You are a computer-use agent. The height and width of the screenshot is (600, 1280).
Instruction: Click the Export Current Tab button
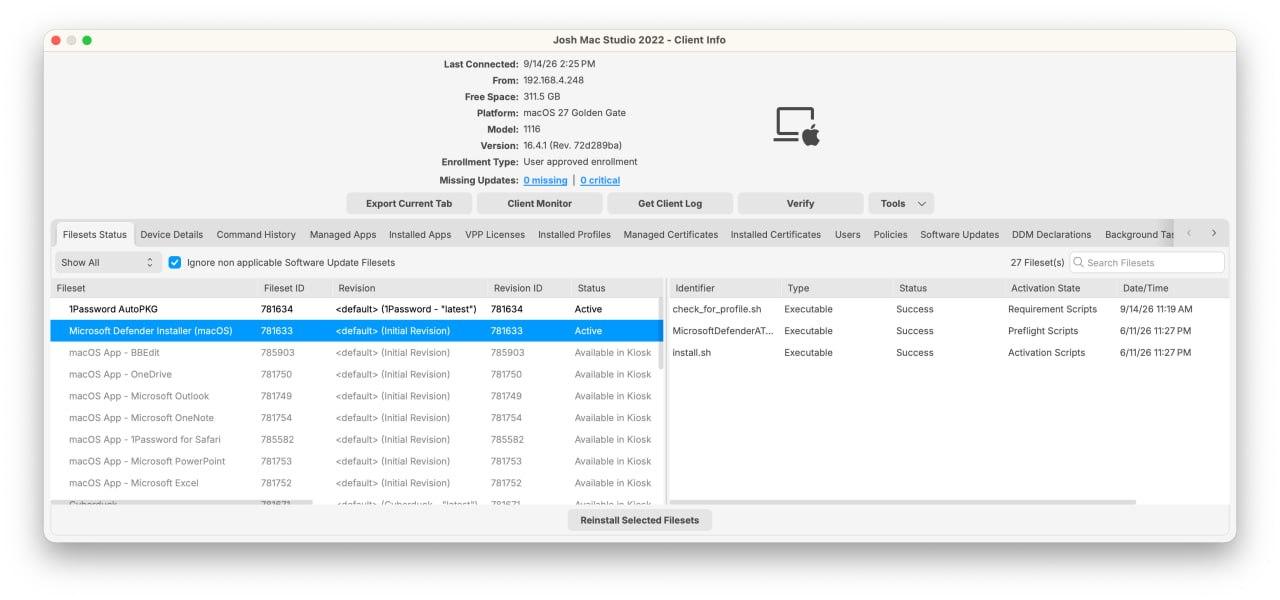coord(409,203)
